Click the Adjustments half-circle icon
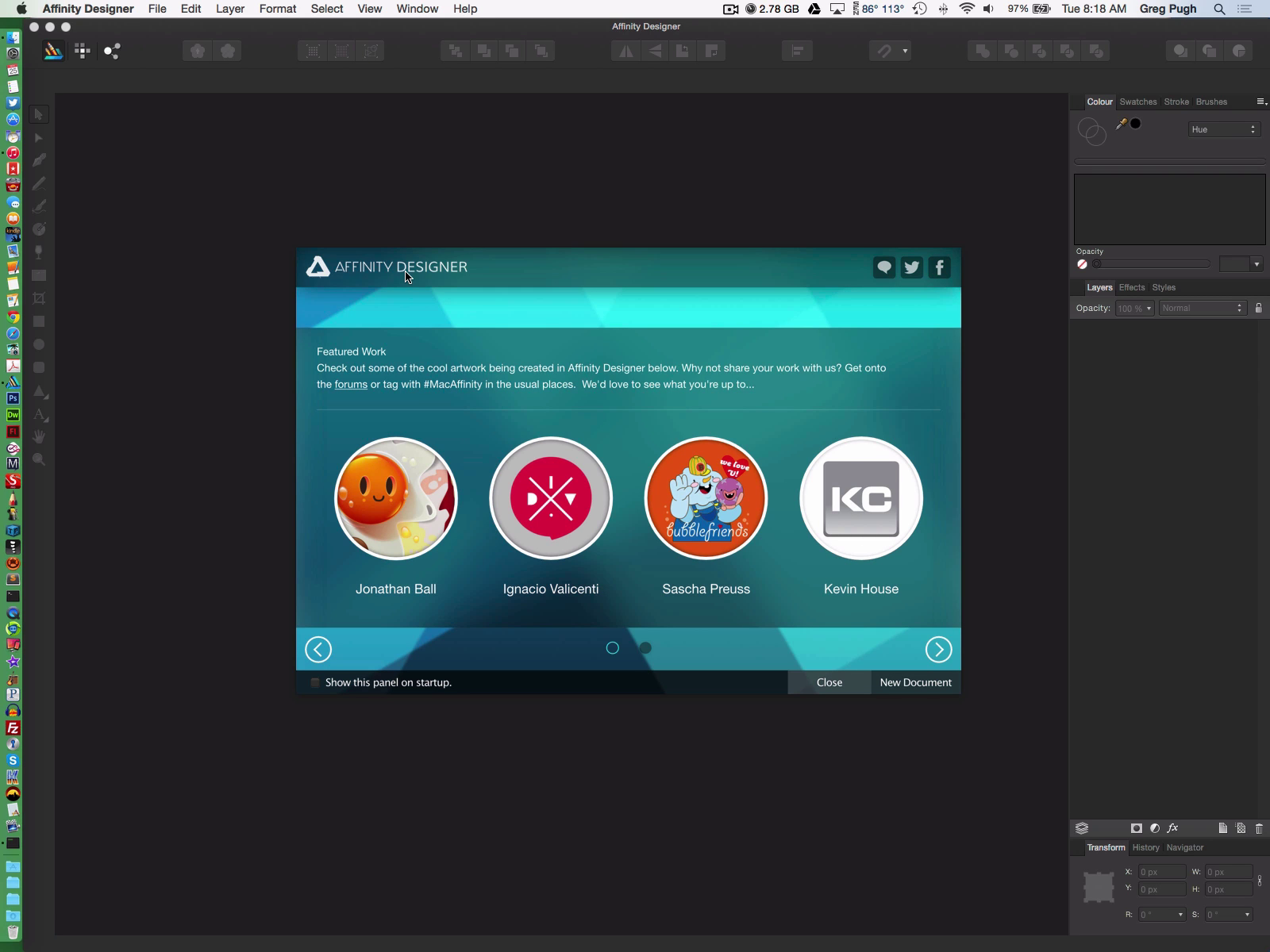 pos(1155,828)
